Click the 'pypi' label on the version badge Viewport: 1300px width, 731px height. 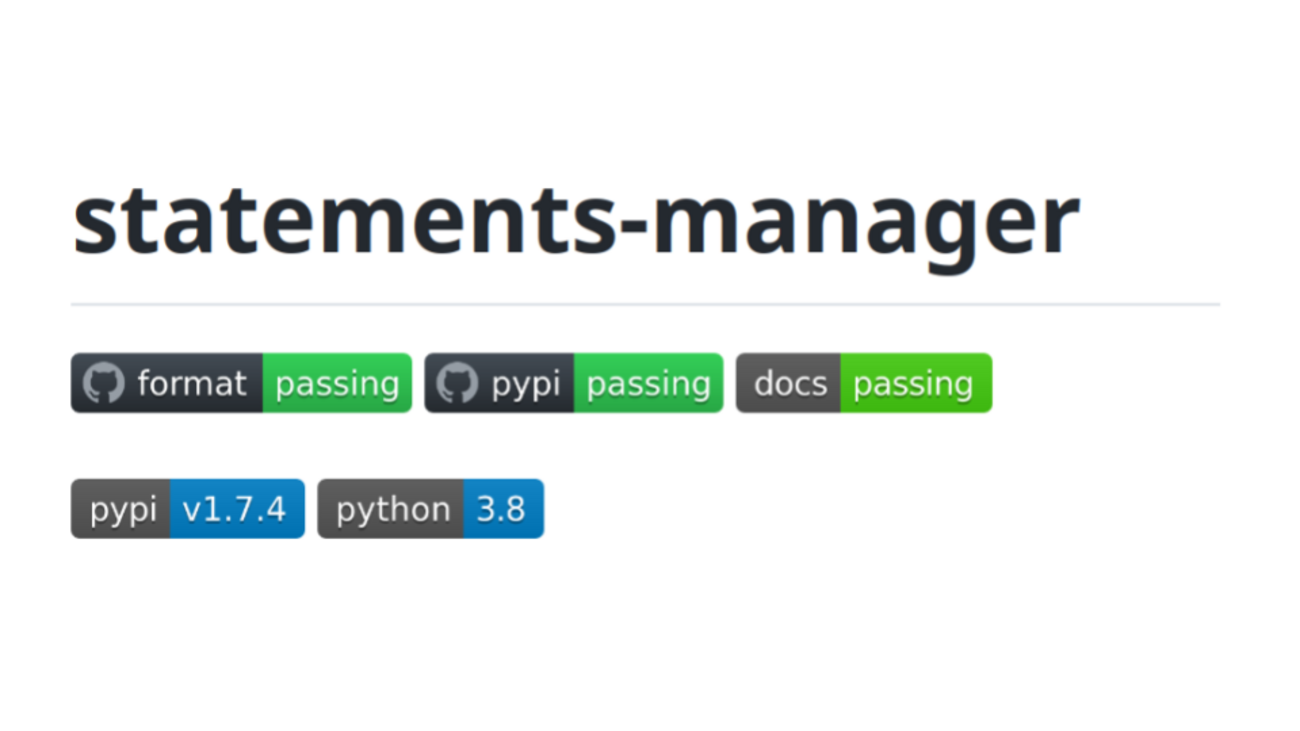click(x=123, y=509)
